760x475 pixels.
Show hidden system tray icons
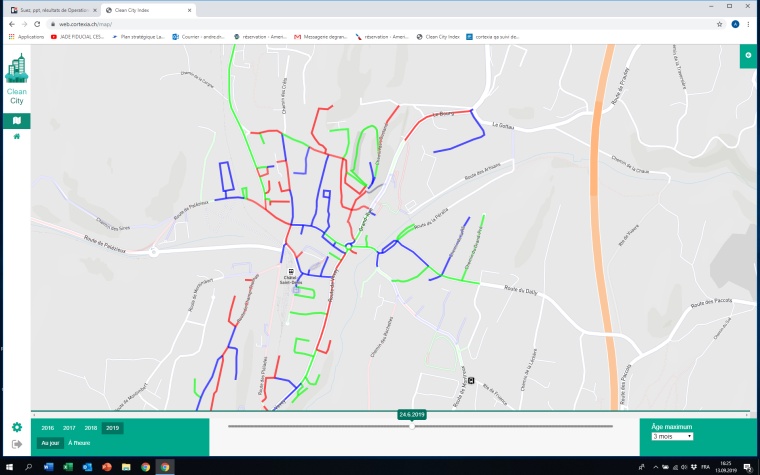(x=656, y=467)
